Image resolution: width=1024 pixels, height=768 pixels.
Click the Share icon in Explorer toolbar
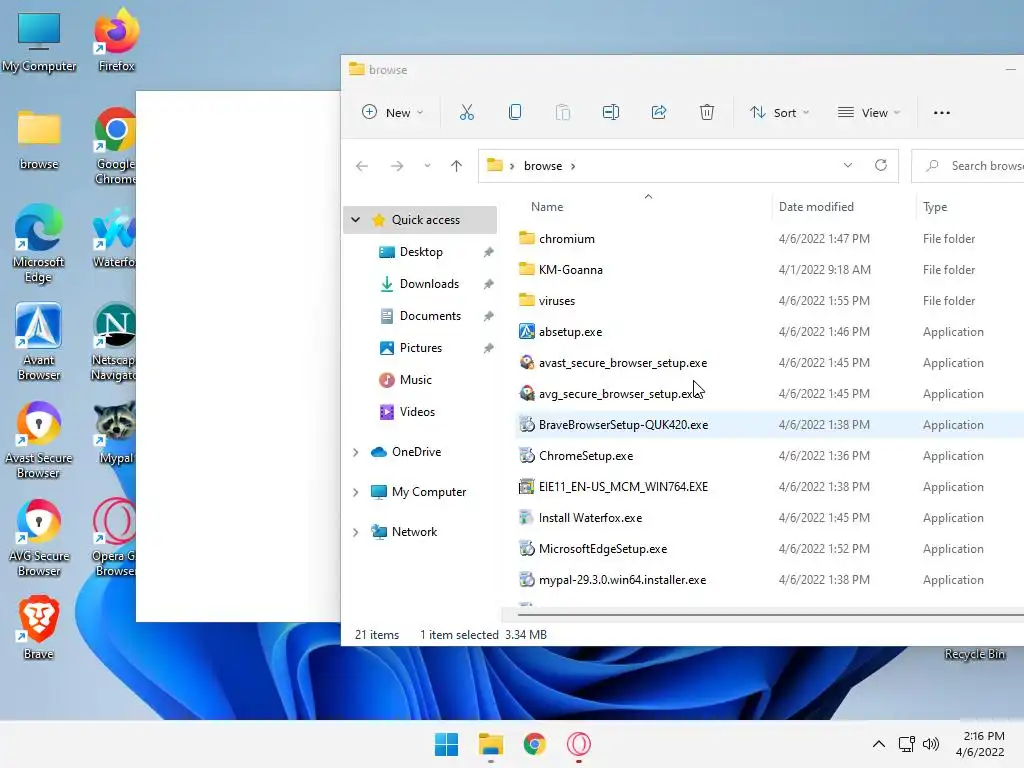point(659,112)
